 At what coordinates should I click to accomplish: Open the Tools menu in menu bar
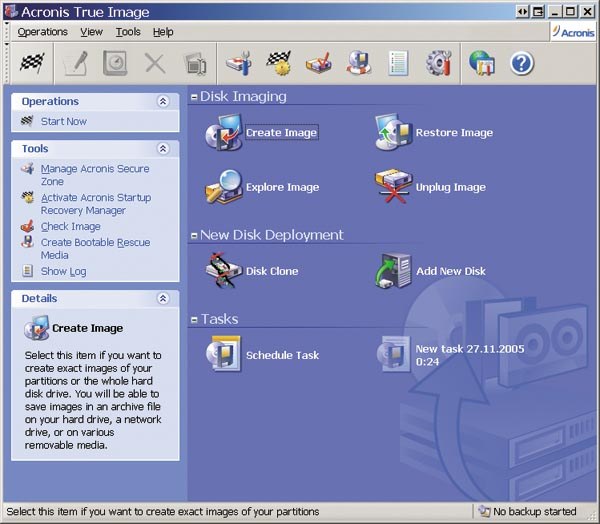[128, 32]
